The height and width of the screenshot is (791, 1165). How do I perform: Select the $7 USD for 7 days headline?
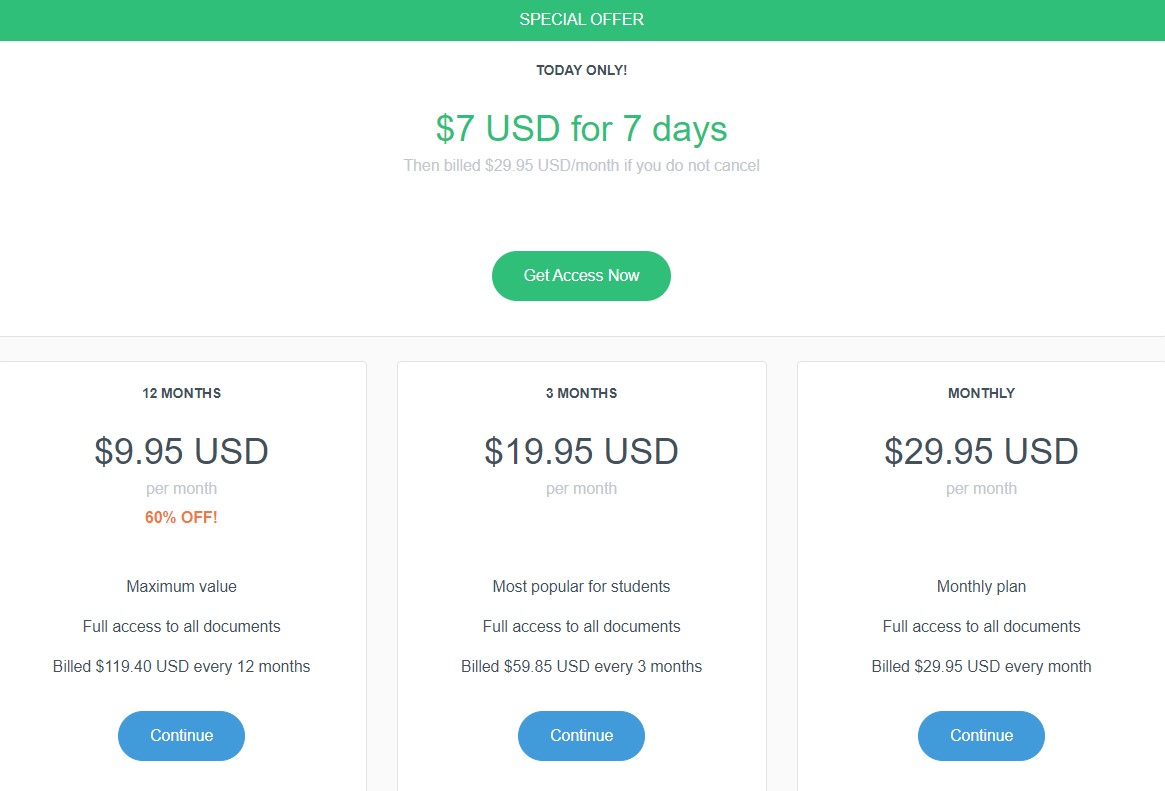pos(581,128)
